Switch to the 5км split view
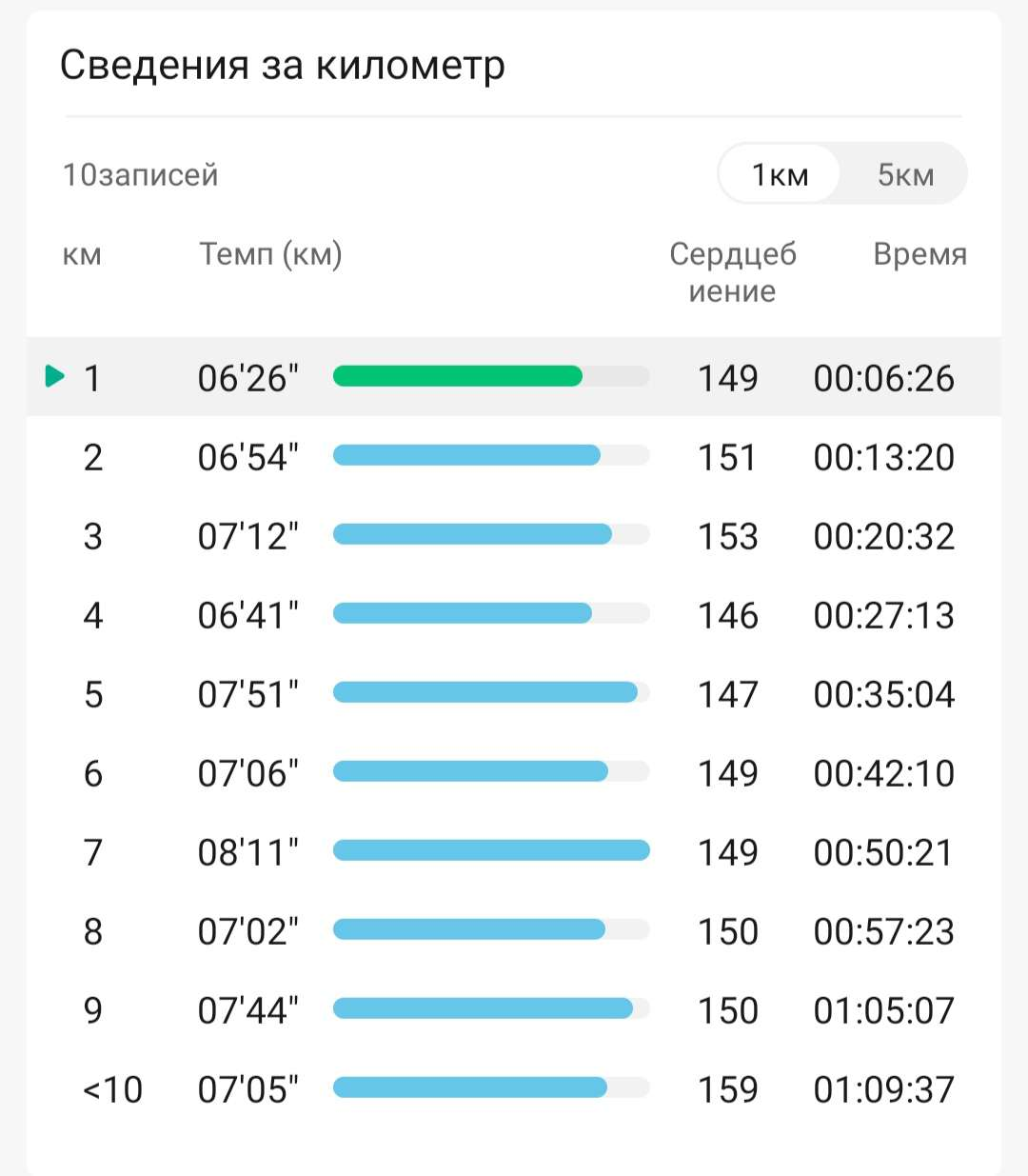This screenshot has width=1028, height=1176. click(x=904, y=174)
